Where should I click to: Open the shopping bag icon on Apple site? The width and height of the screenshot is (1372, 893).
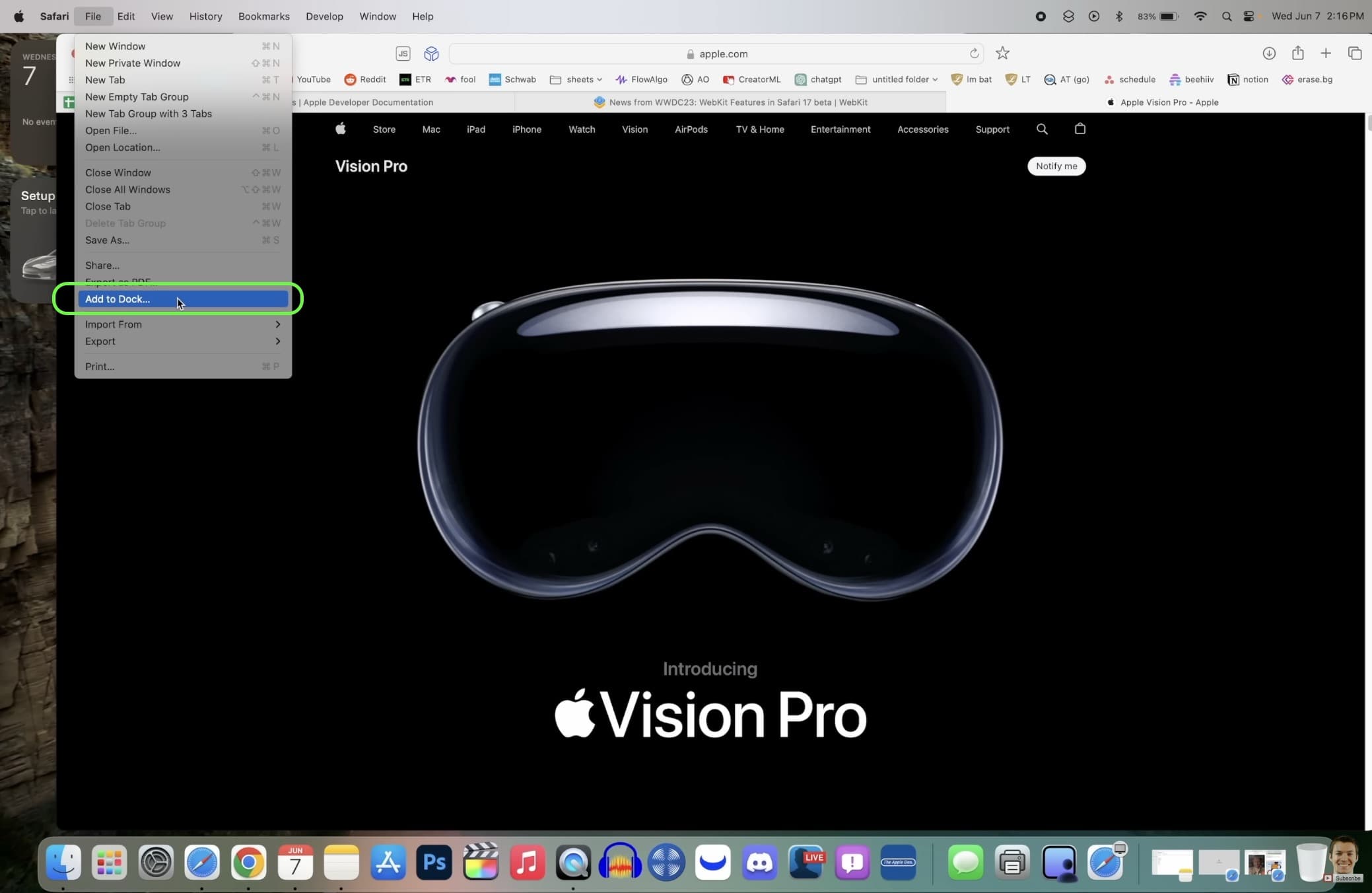point(1080,129)
